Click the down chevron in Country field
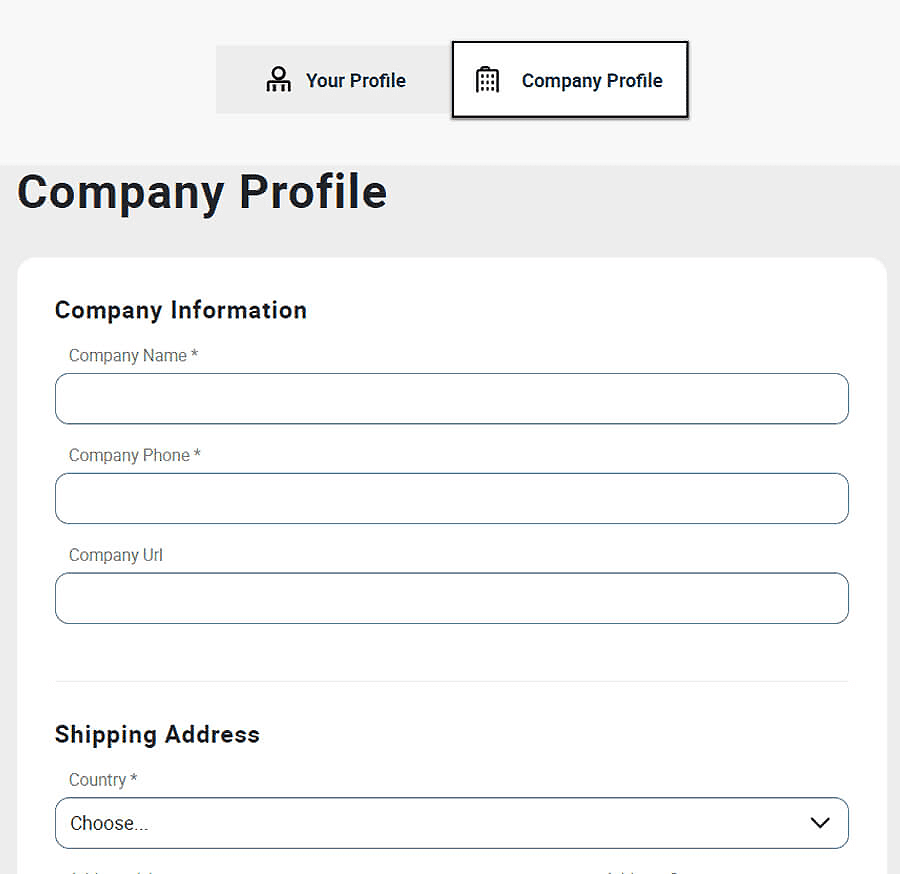The image size is (900, 874). coord(820,823)
